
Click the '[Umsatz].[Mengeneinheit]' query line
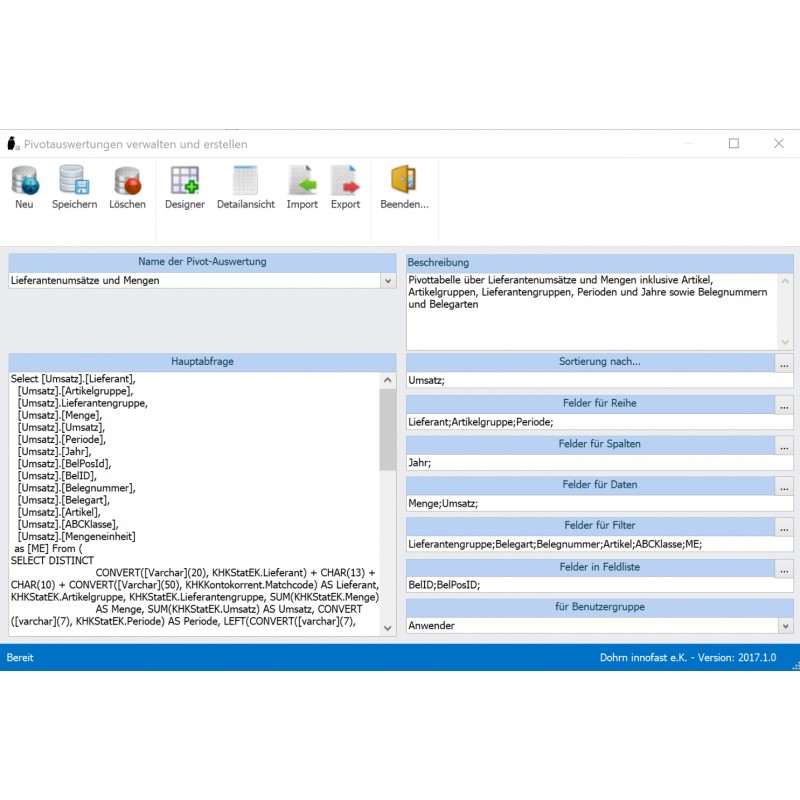coord(77,537)
